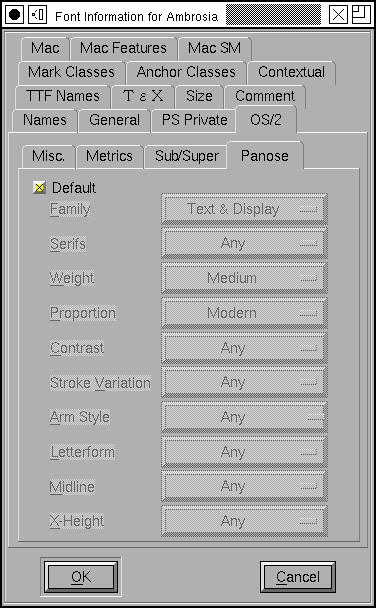The width and height of the screenshot is (376, 608).
Task: Switch to the Metrics sub-tab
Action: pos(109,156)
